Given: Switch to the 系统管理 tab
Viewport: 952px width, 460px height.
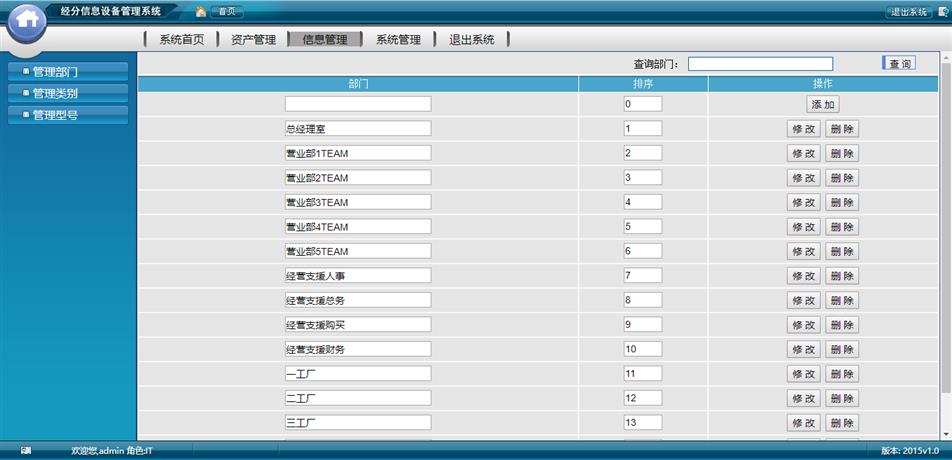Looking at the screenshot, I should pos(398,40).
